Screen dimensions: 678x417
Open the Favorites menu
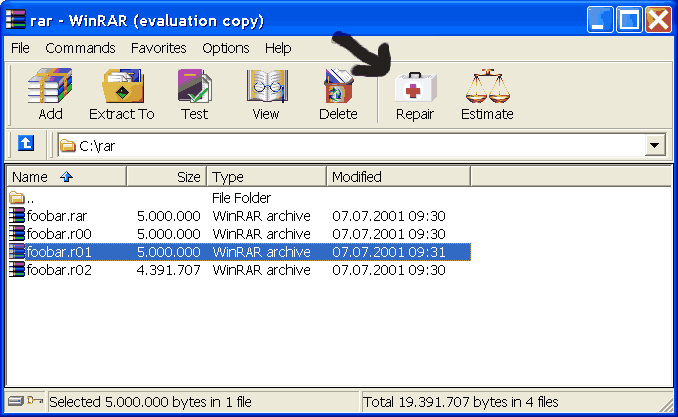(x=159, y=48)
